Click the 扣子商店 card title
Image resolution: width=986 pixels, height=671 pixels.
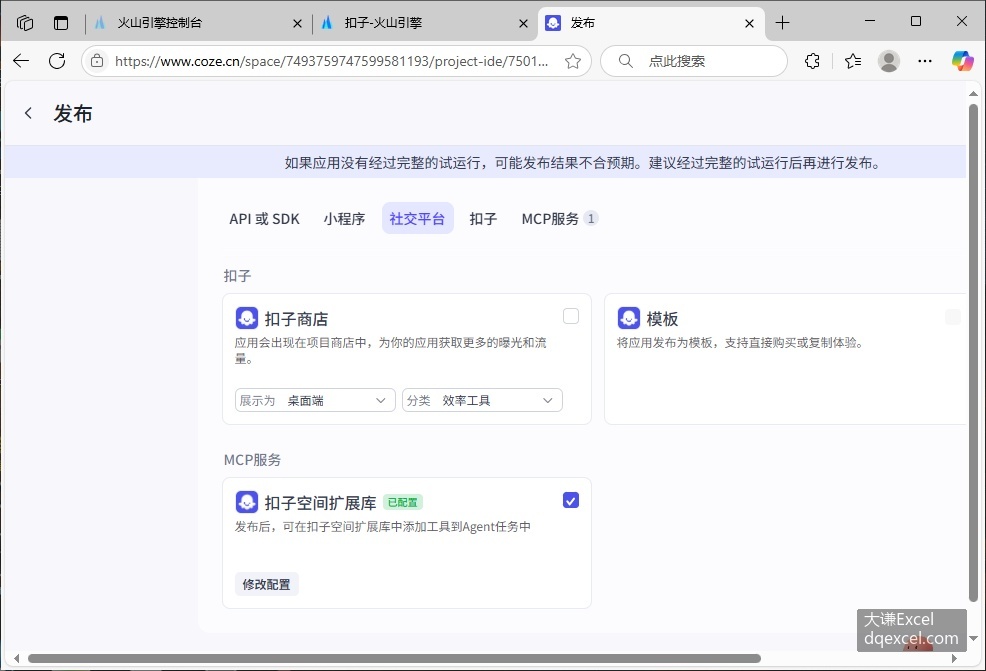coord(296,319)
